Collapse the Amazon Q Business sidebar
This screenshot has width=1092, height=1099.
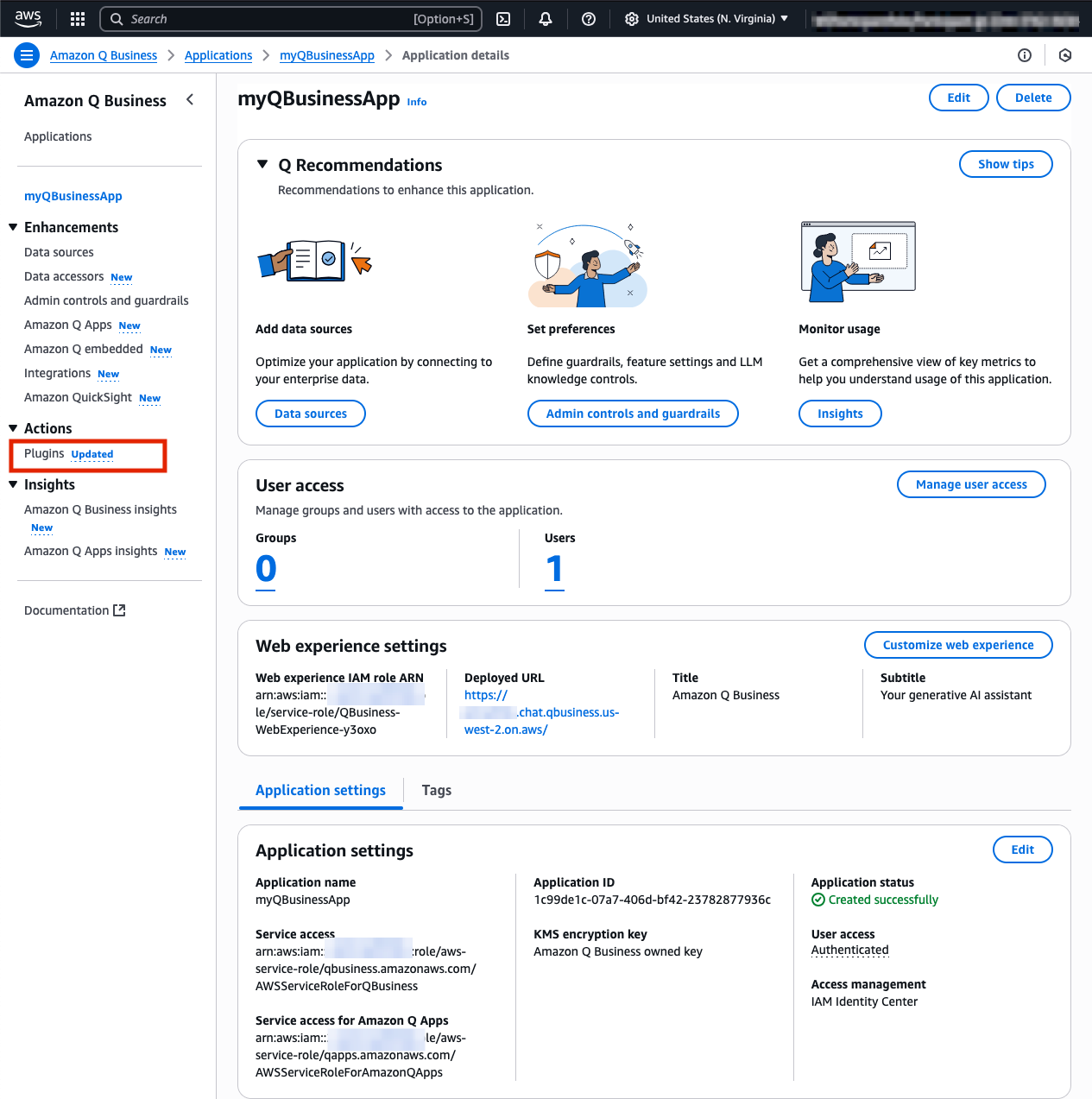(x=190, y=100)
